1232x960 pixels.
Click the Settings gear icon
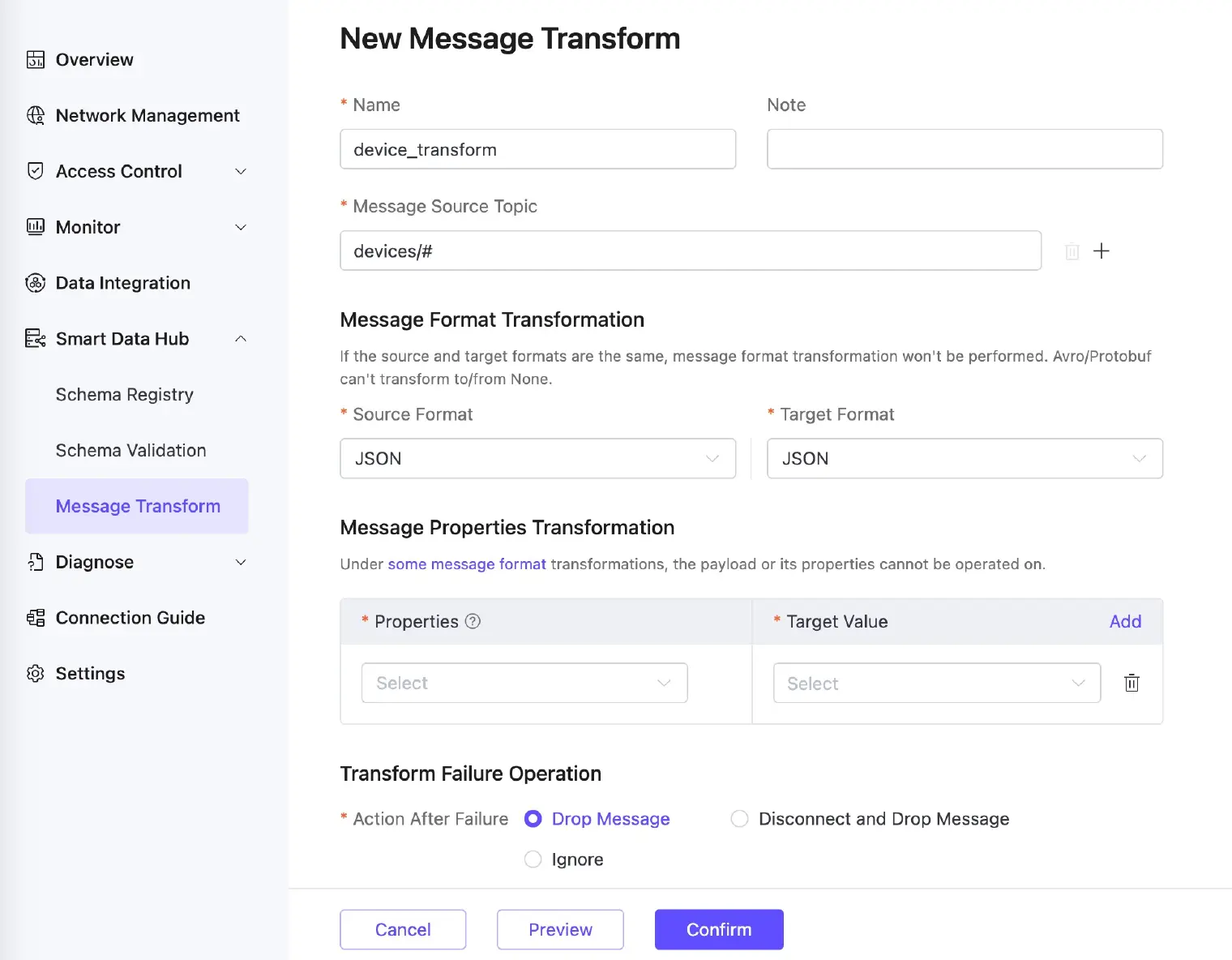click(36, 674)
